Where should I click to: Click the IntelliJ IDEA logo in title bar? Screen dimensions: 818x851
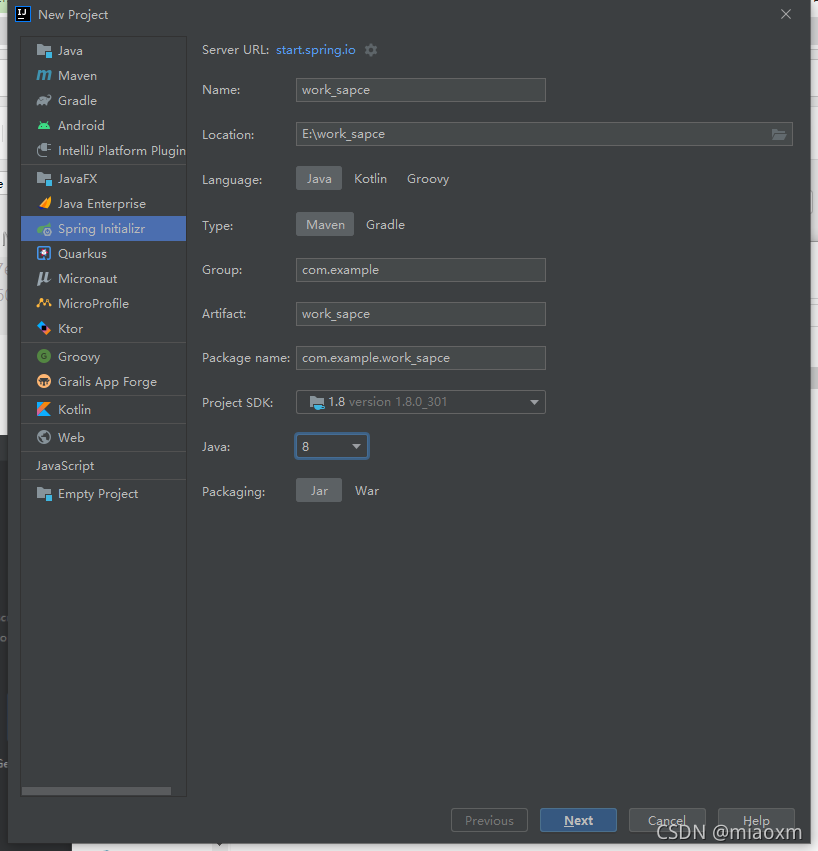(x=23, y=14)
